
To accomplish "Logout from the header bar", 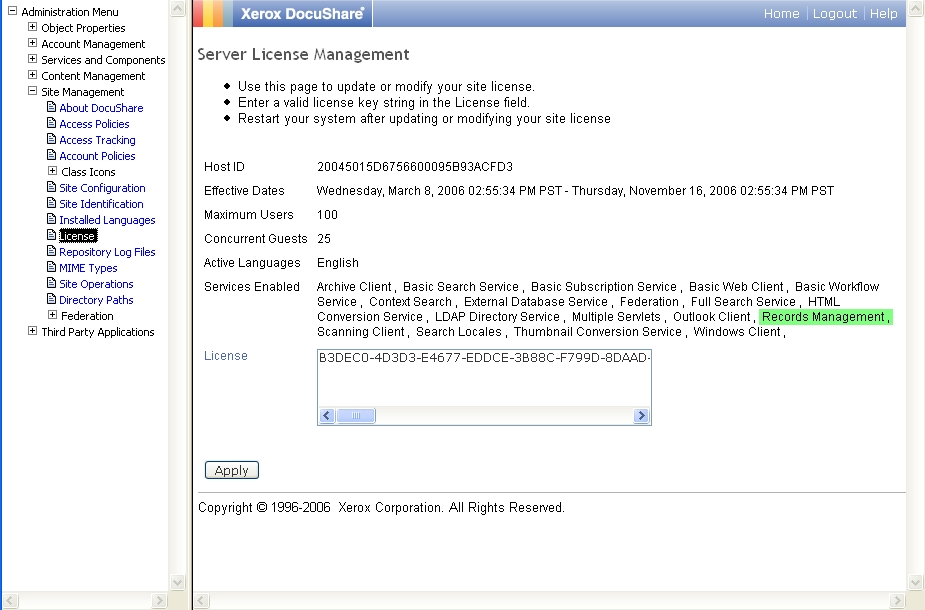I will pos(835,14).
